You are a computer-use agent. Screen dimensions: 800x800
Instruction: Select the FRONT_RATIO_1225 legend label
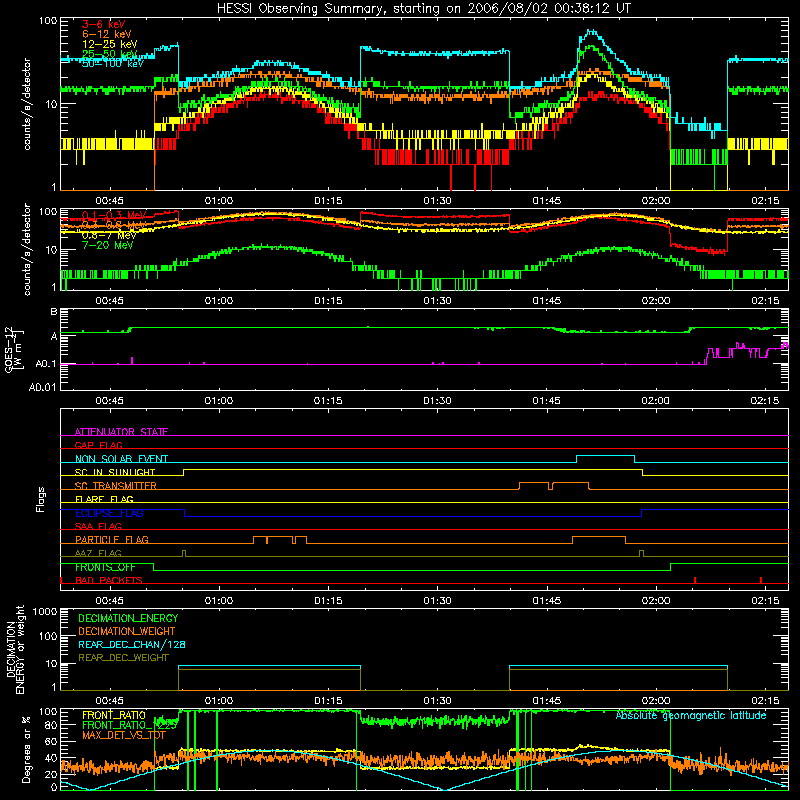point(130,725)
